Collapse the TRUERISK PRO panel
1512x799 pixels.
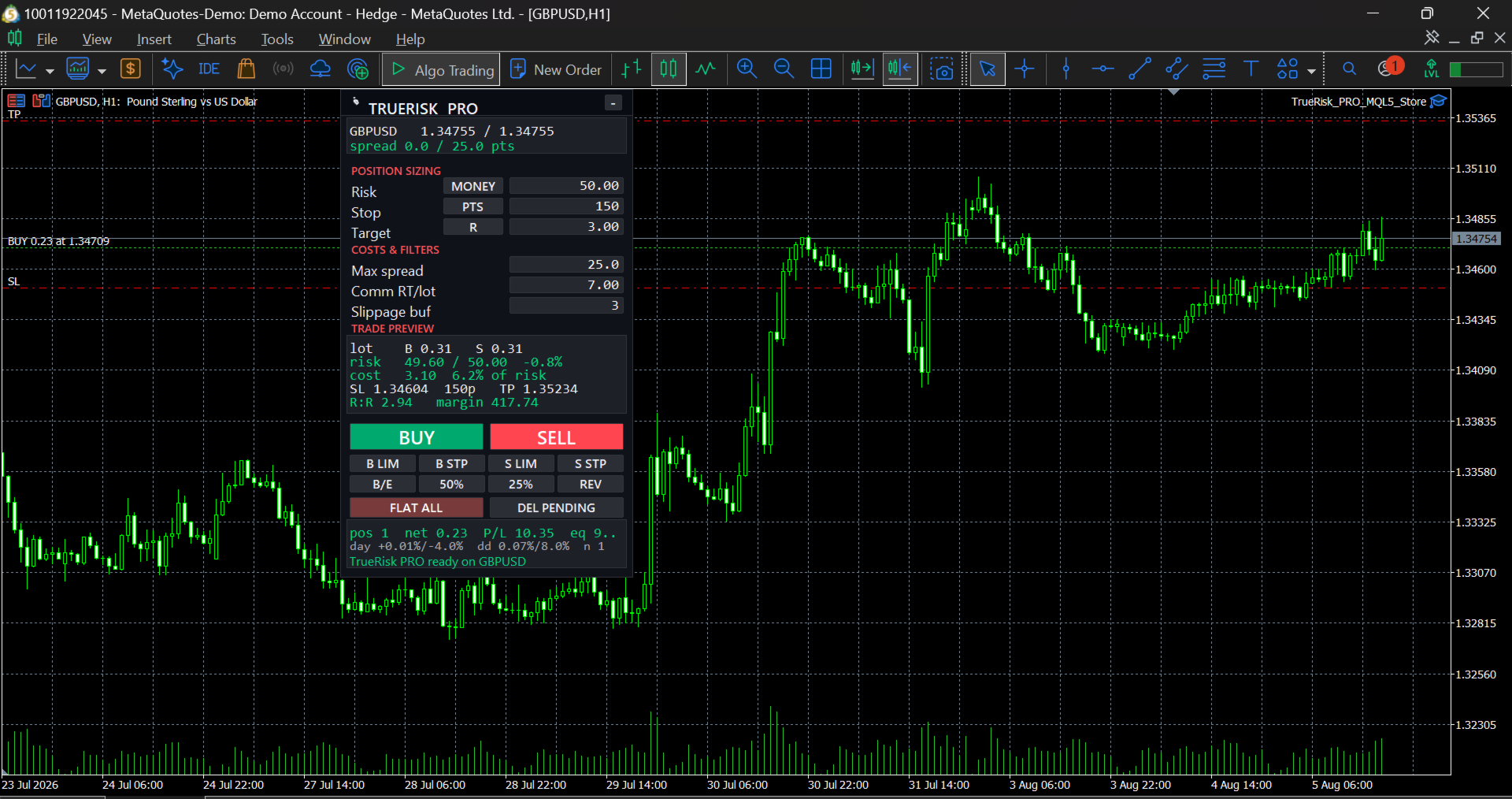tap(613, 103)
